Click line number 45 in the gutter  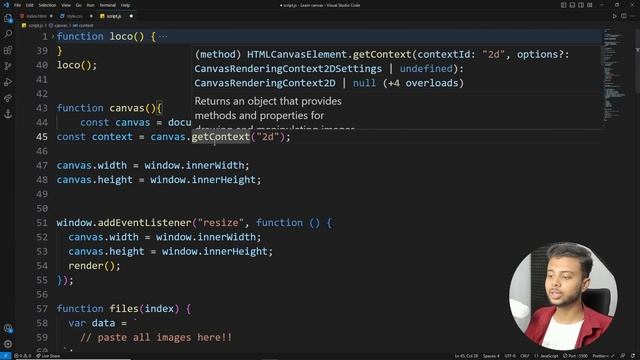42,137
